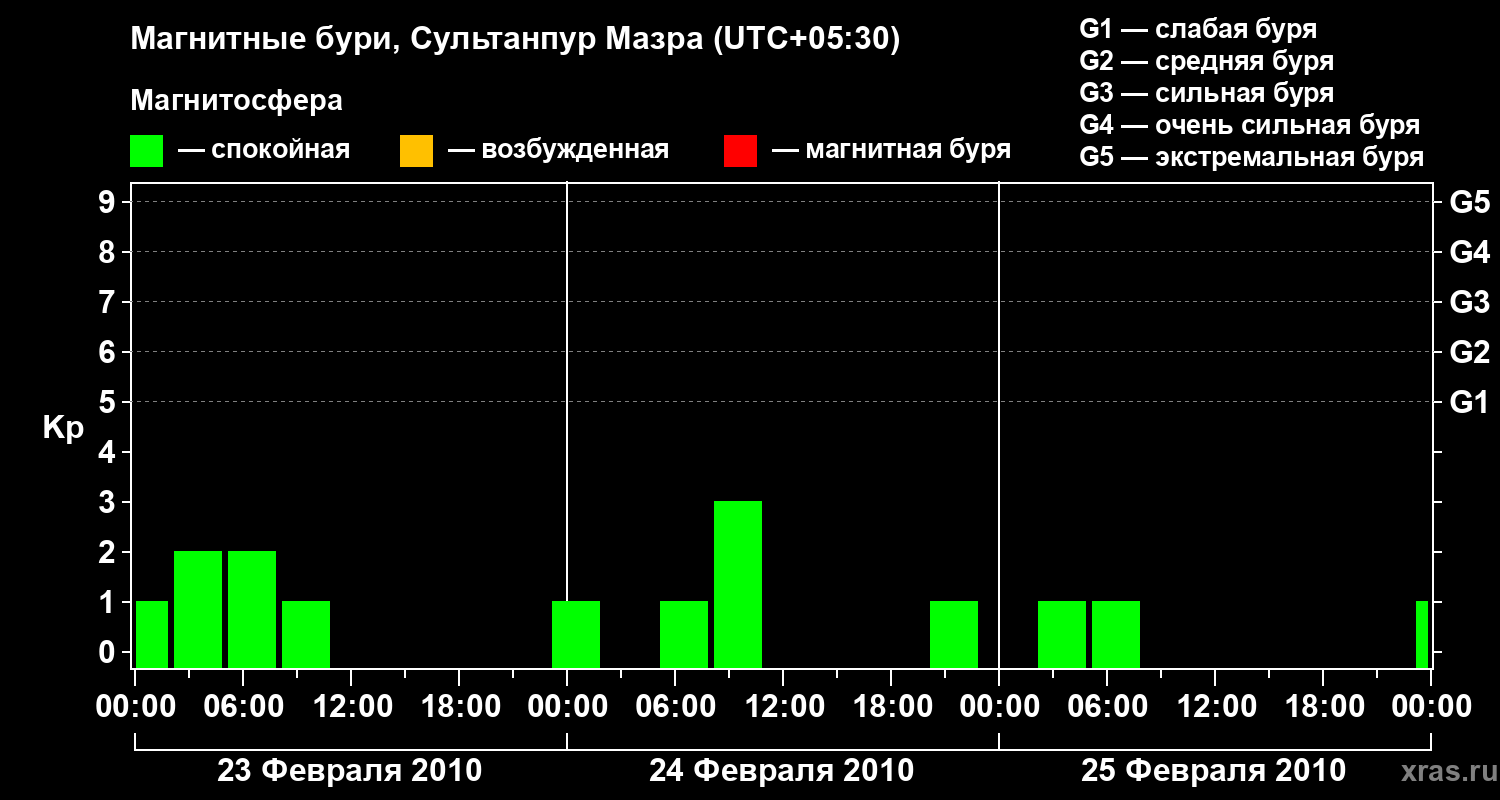1500x800 pixels.
Task: Select the line "G2 — средняя буря"
Action: tap(1207, 61)
